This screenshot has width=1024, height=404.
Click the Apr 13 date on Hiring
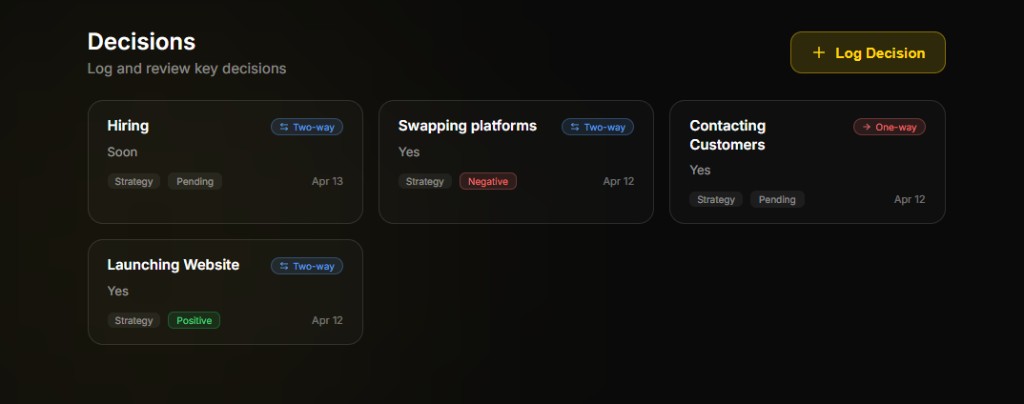[x=327, y=182]
